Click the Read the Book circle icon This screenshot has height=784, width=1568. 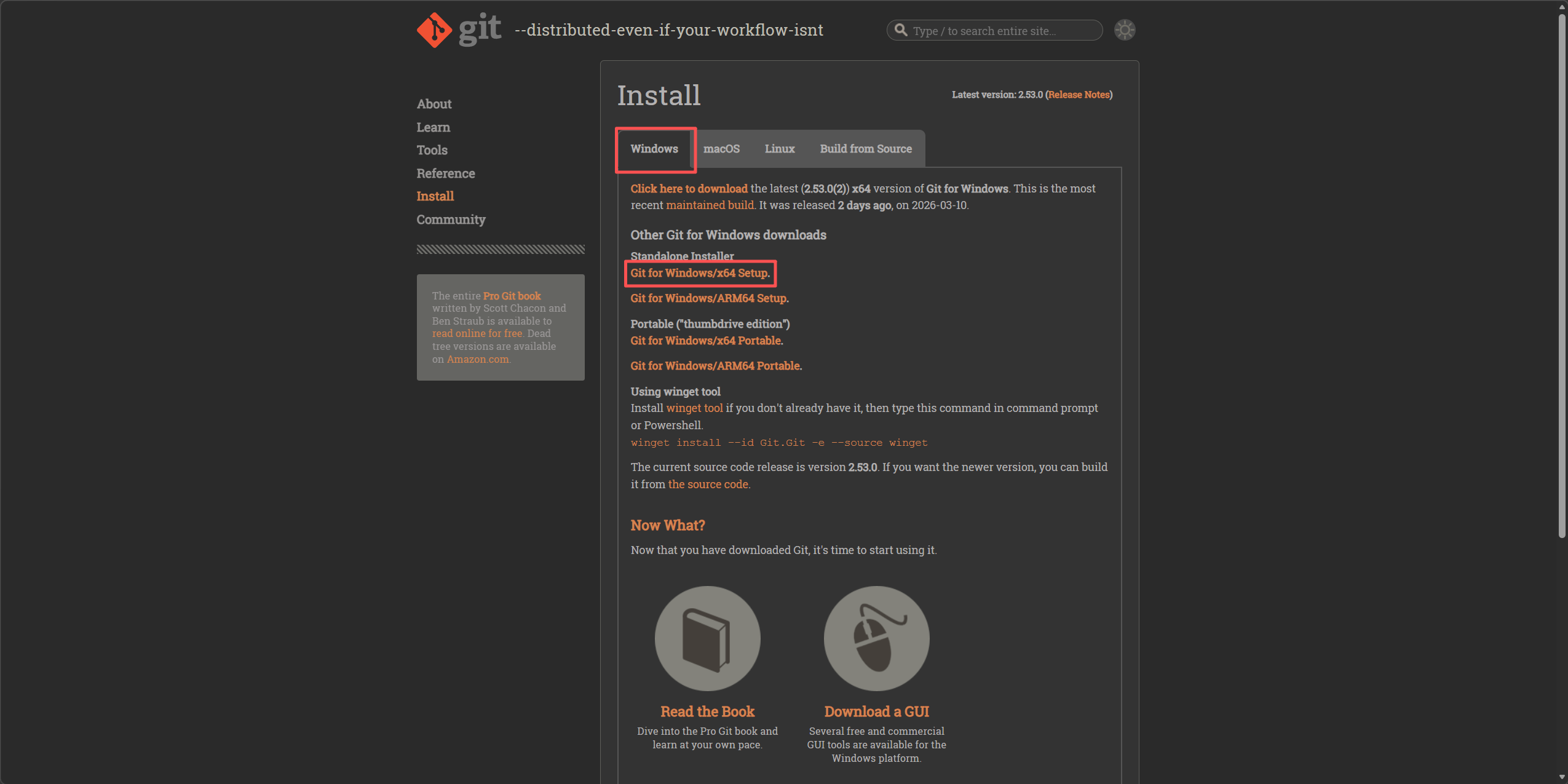click(707, 638)
